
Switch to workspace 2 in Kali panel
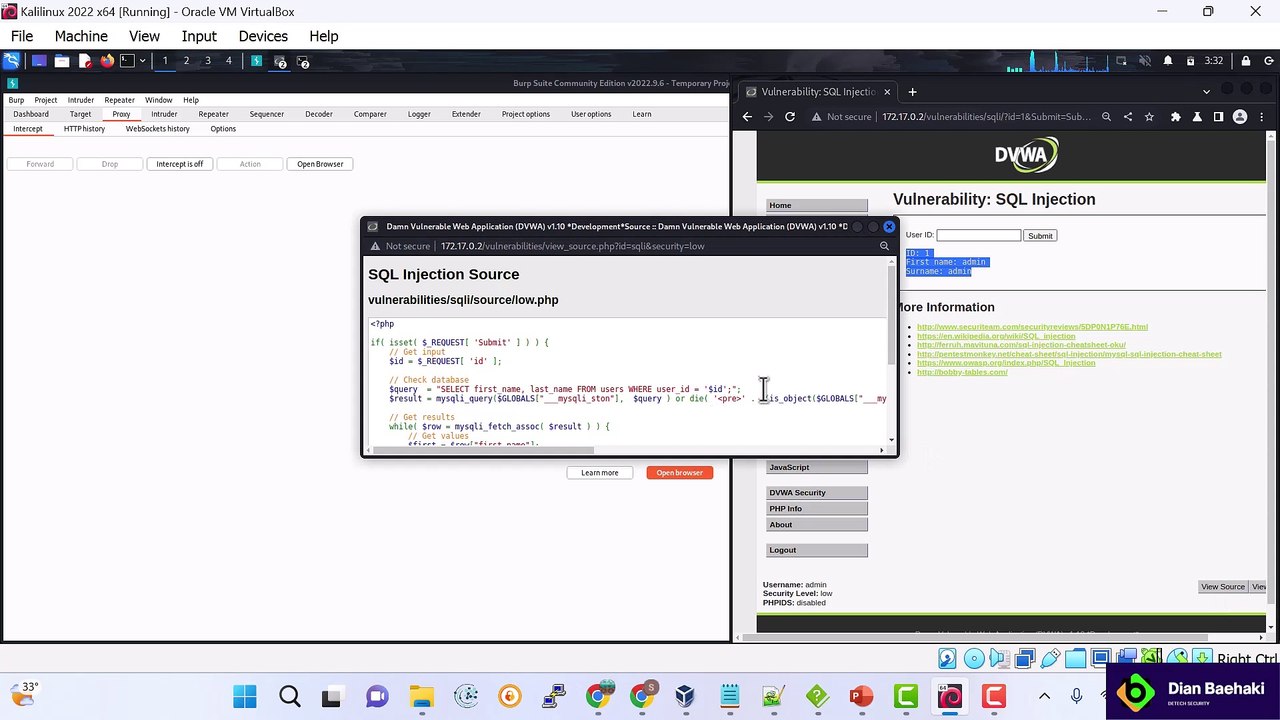[x=186, y=60]
